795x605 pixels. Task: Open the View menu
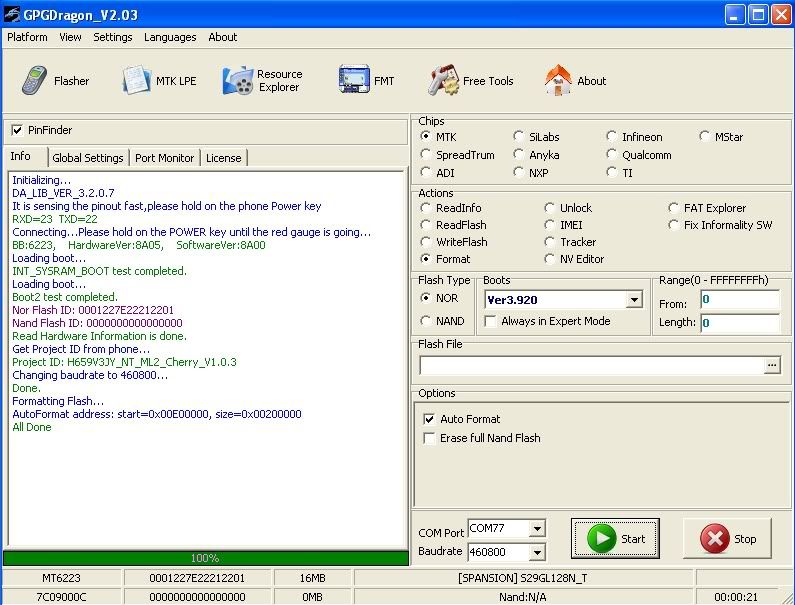[70, 37]
